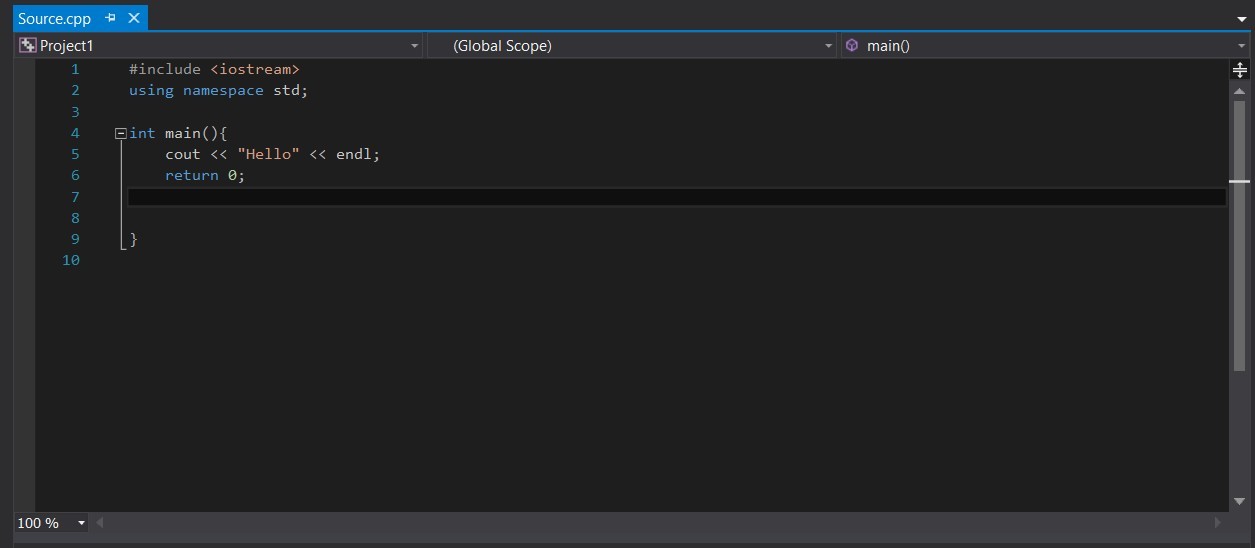Collapse the int main() outlining block
The image size is (1255, 548).
[121, 133]
